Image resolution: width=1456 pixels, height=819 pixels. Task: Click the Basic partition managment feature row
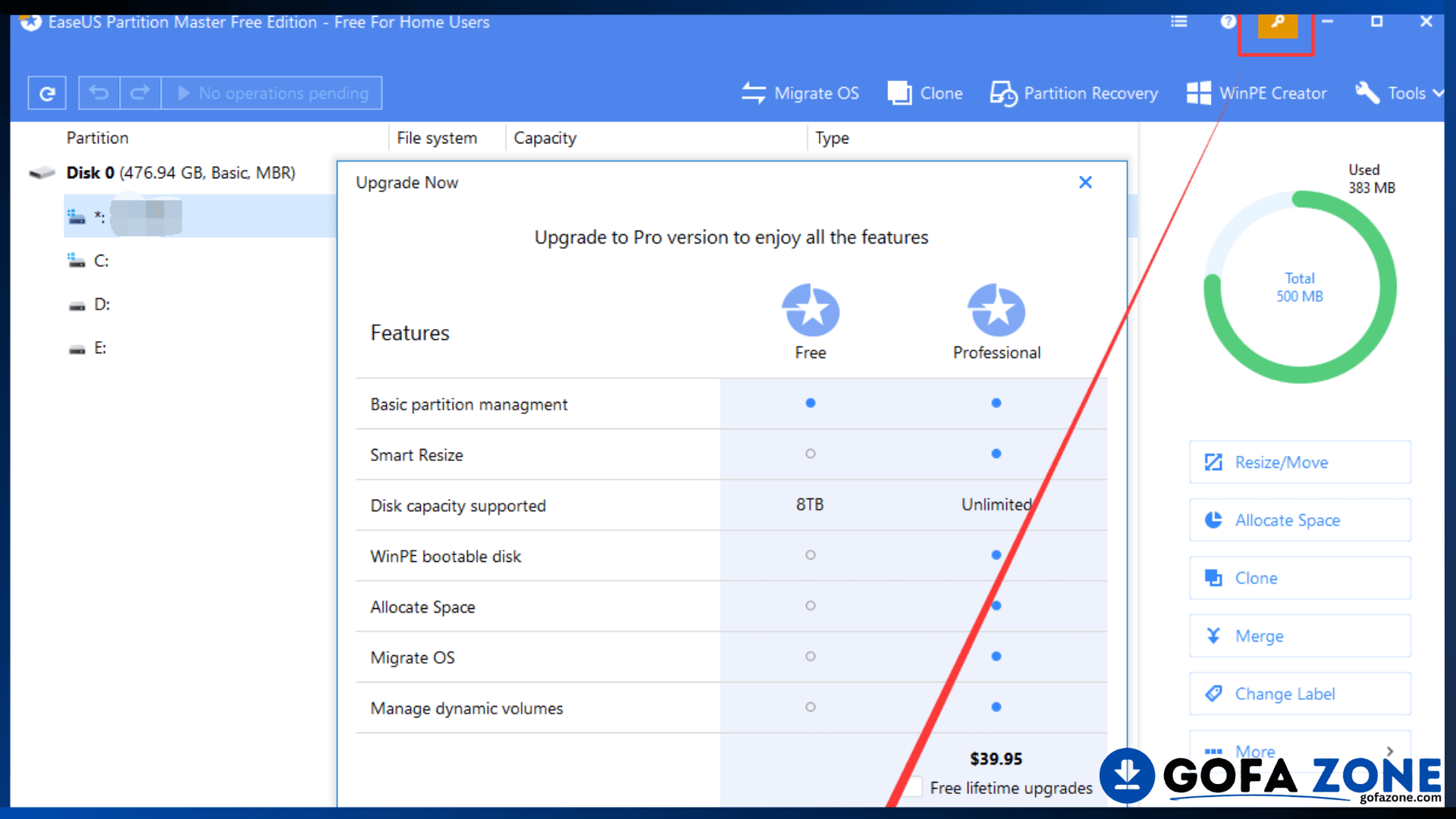click(731, 404)
